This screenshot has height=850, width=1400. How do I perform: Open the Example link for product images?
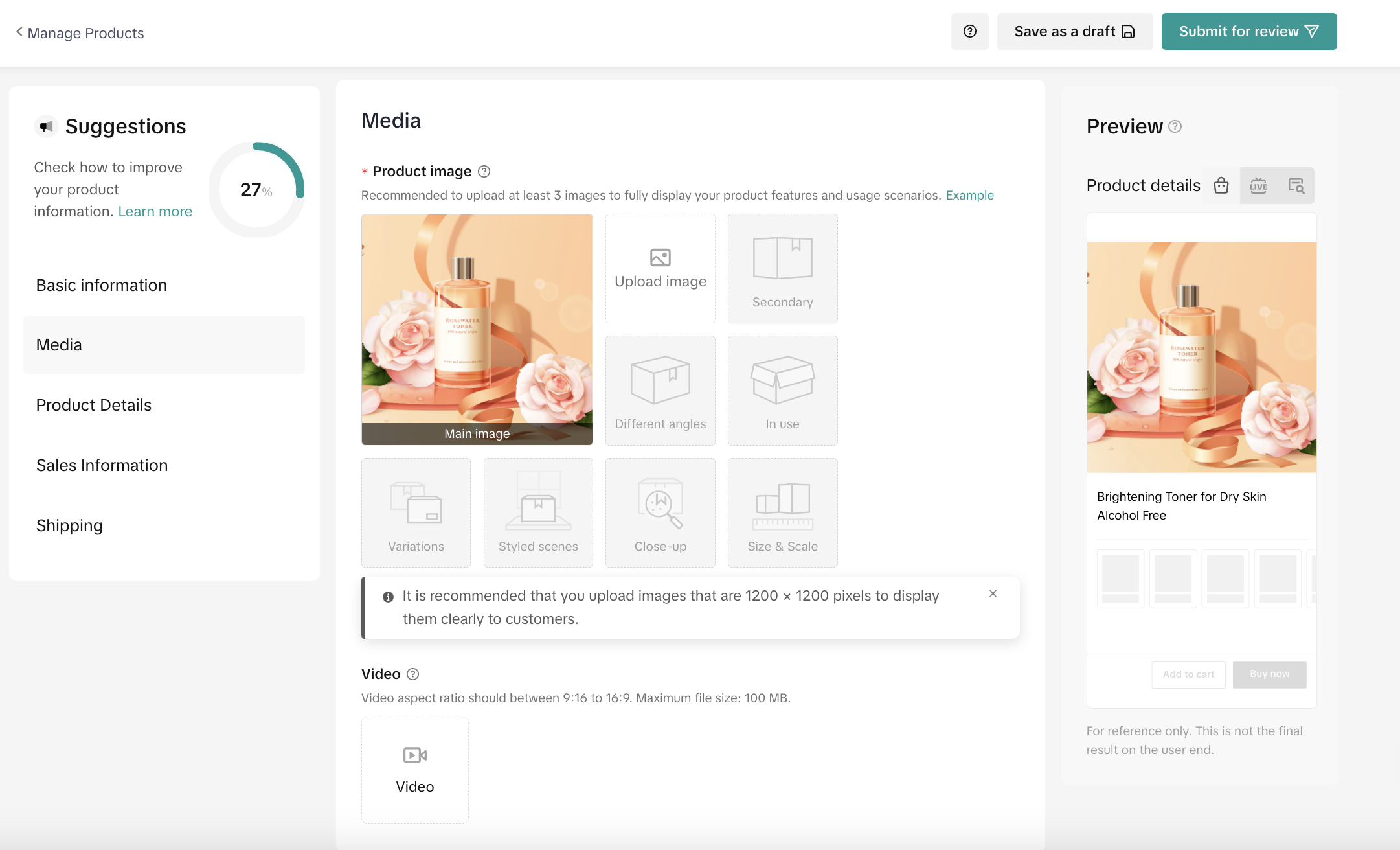tap(969, 195)
